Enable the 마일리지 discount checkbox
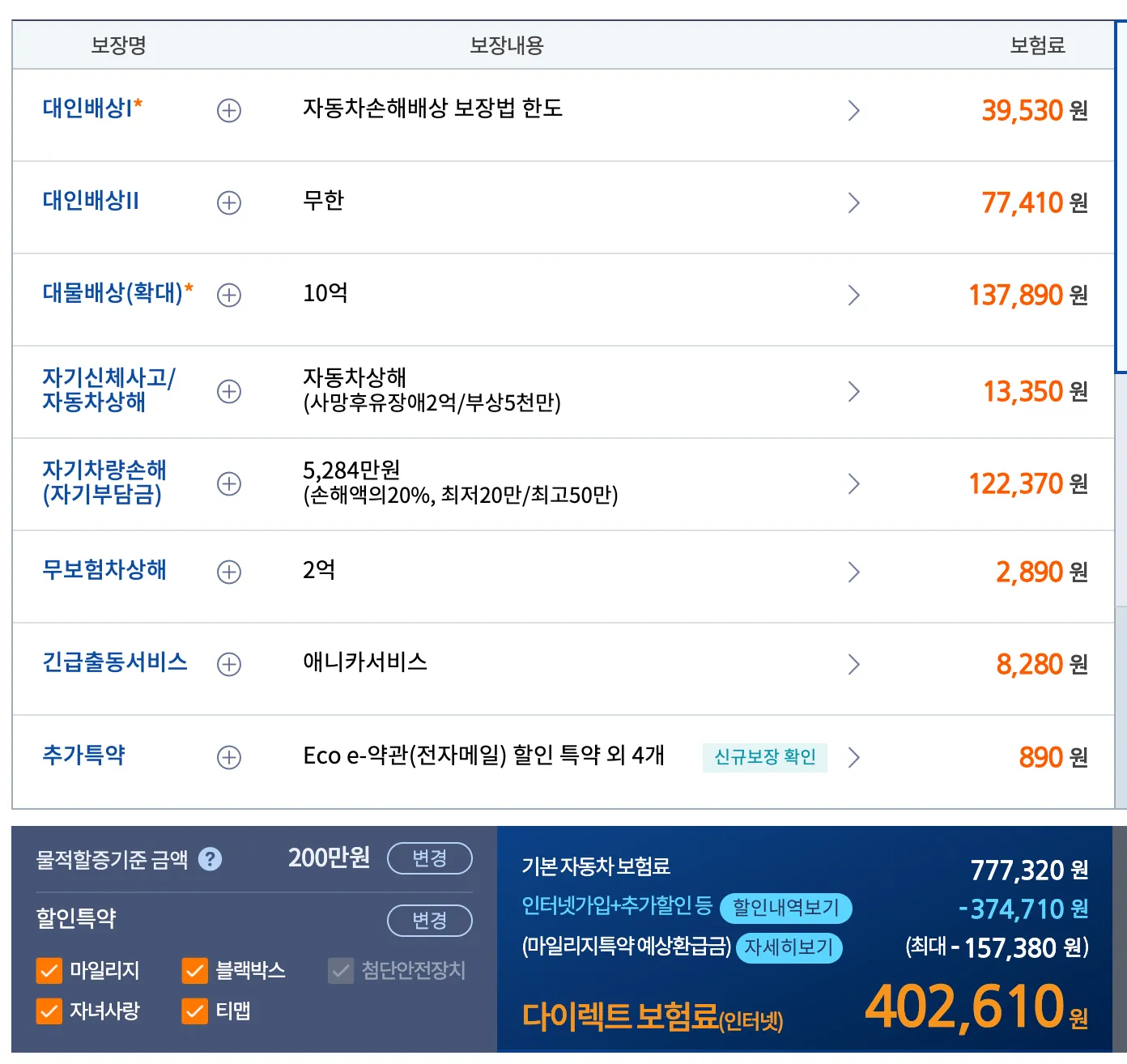 pos(49,971)
